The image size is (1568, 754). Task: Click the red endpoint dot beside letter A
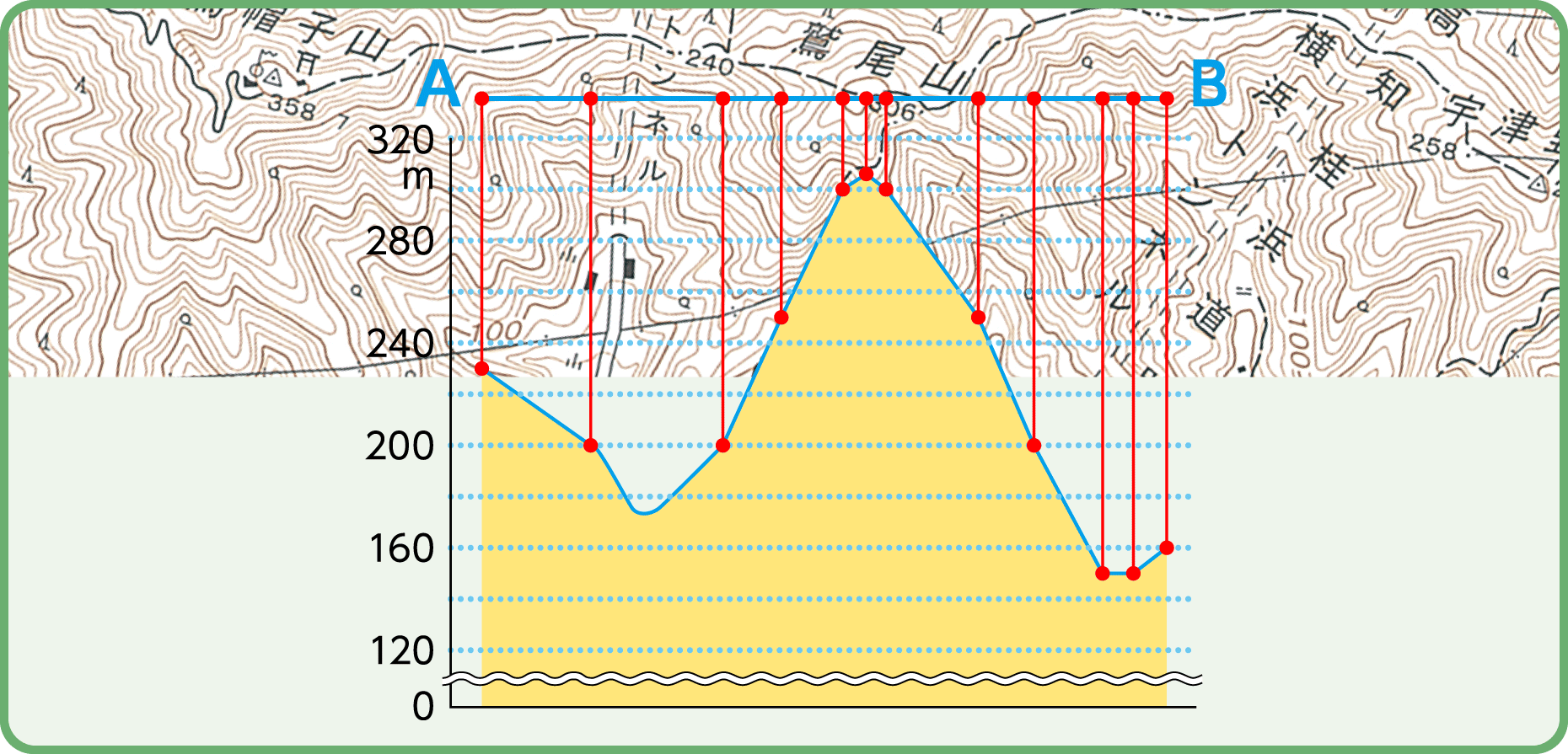(x=481, y=99)
